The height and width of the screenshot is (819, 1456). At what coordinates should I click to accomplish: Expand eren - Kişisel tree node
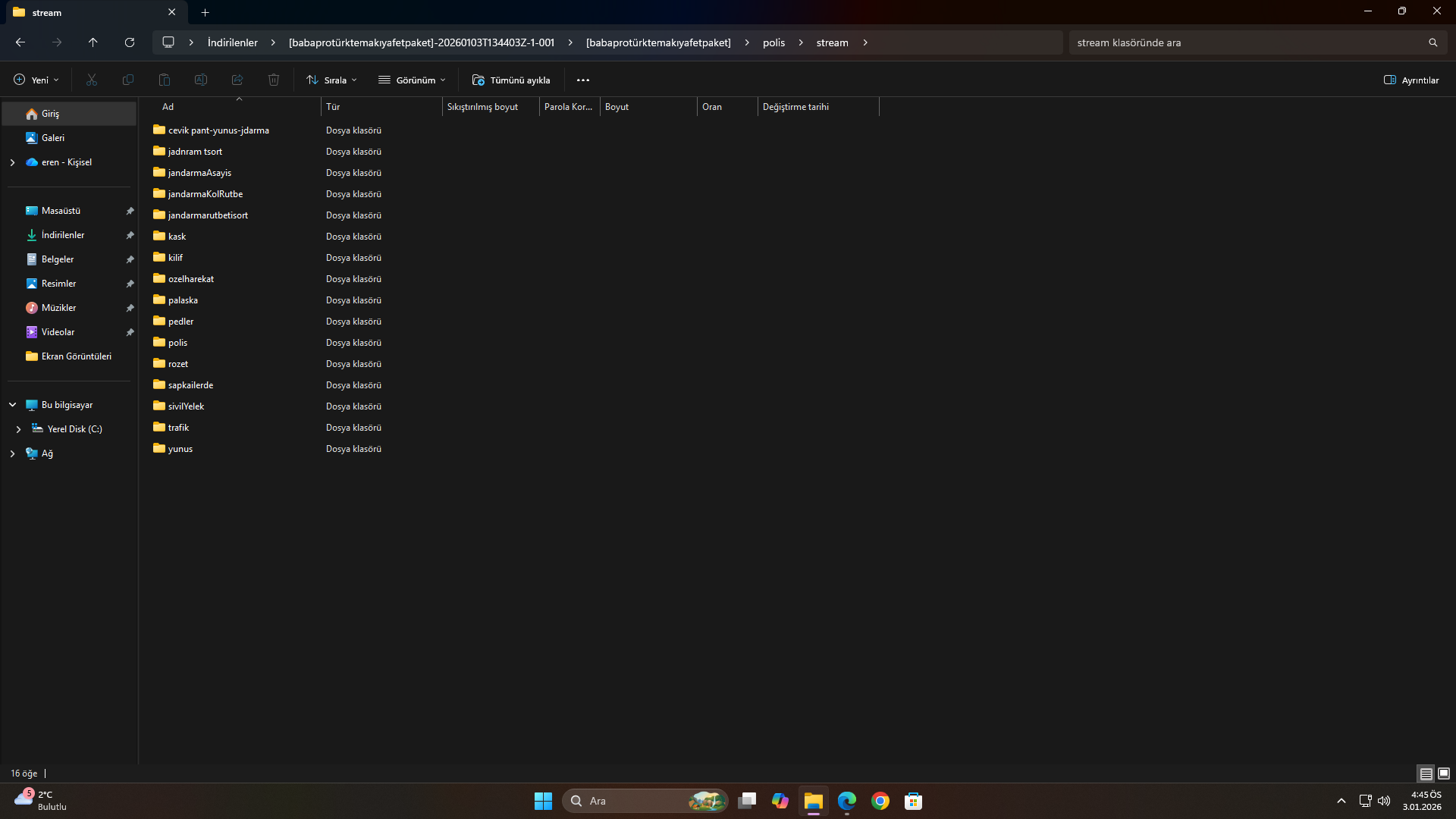click(x=12, y=162)
